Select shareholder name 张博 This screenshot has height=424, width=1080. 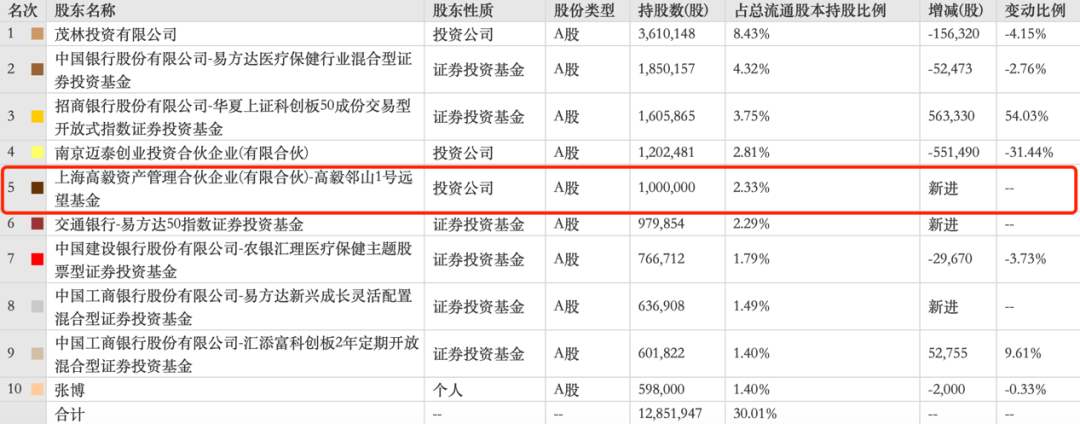[70, 390]
